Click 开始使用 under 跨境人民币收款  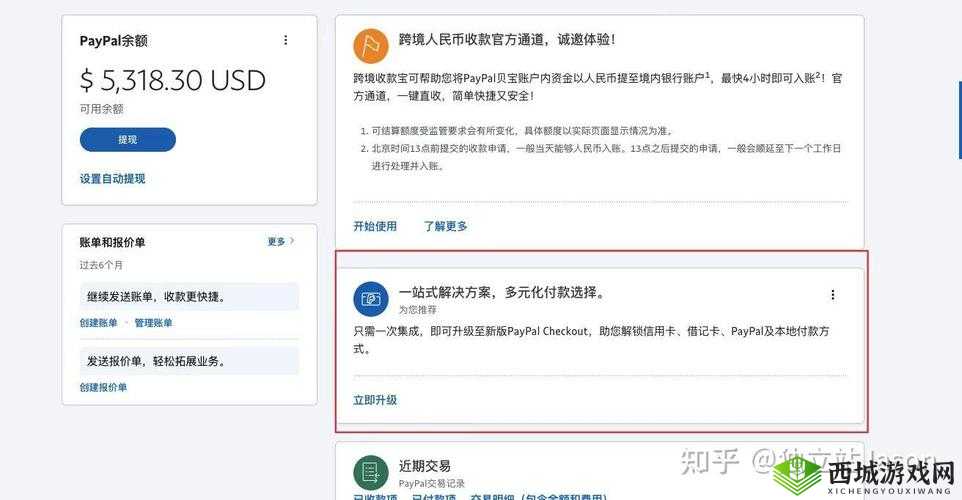tap(375, 226)
